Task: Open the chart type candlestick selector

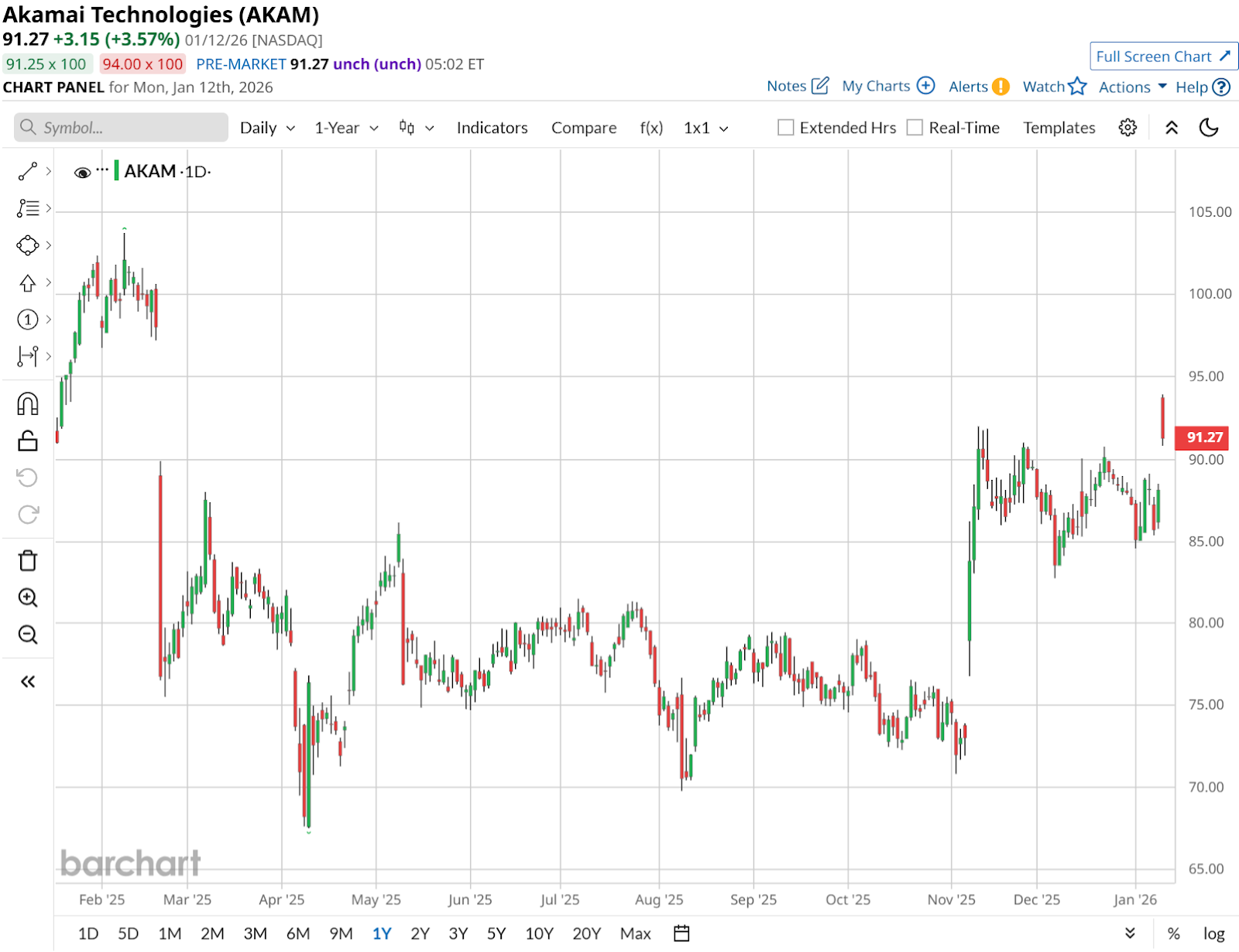Action: 416,128
